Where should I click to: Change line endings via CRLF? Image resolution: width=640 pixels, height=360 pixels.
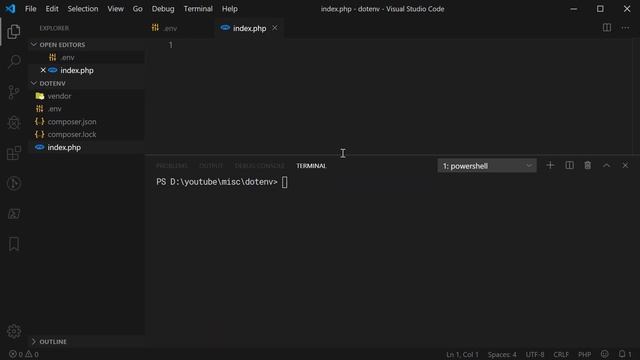coord(561,354)
